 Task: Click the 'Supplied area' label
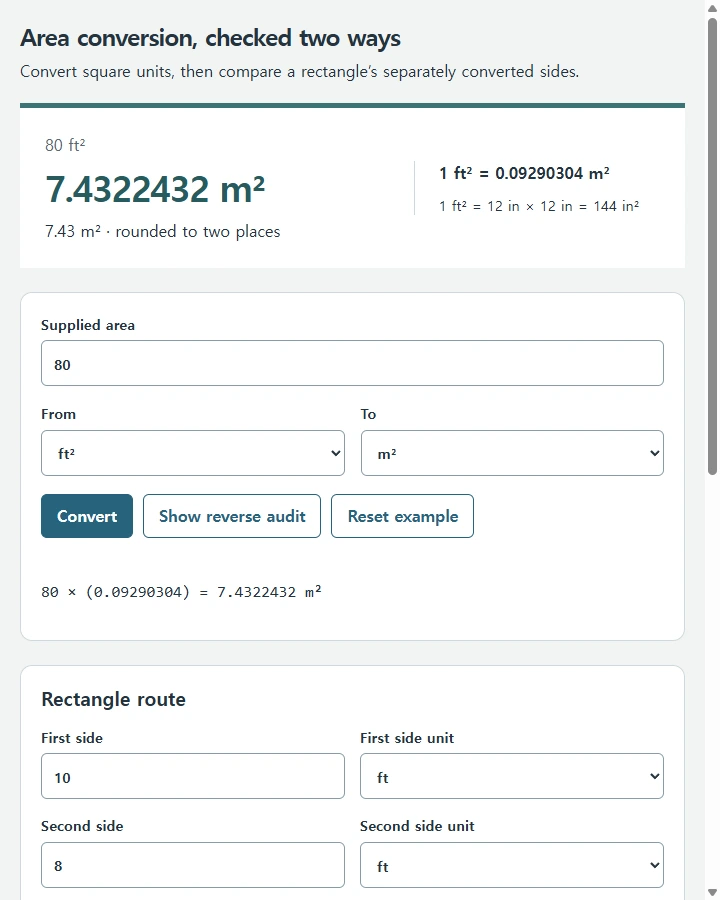88,325
